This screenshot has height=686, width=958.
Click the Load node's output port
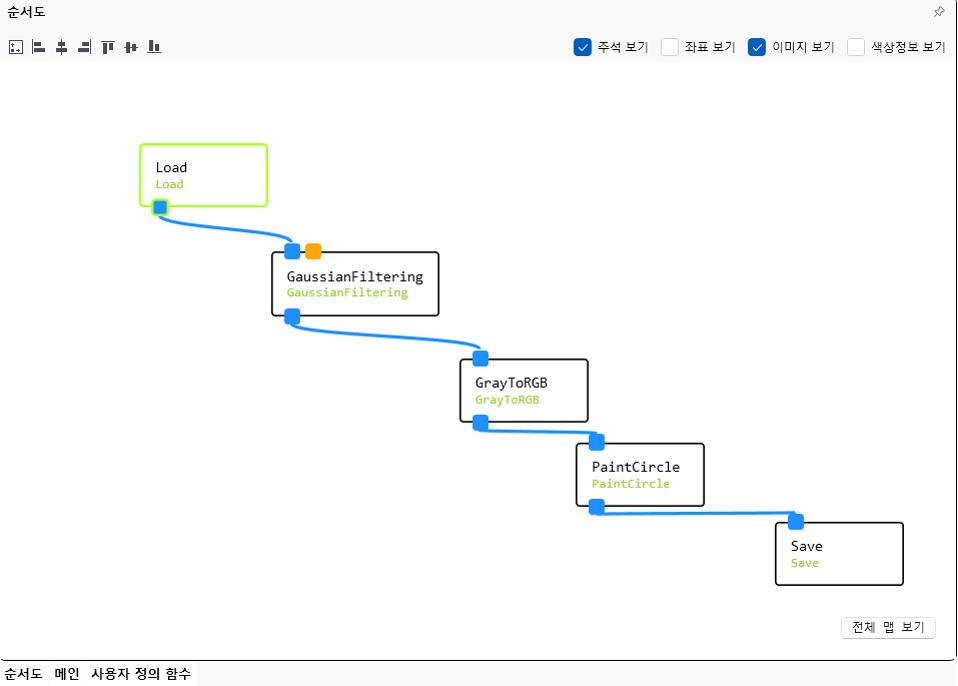pyautogui.click(x=160, y=207)
